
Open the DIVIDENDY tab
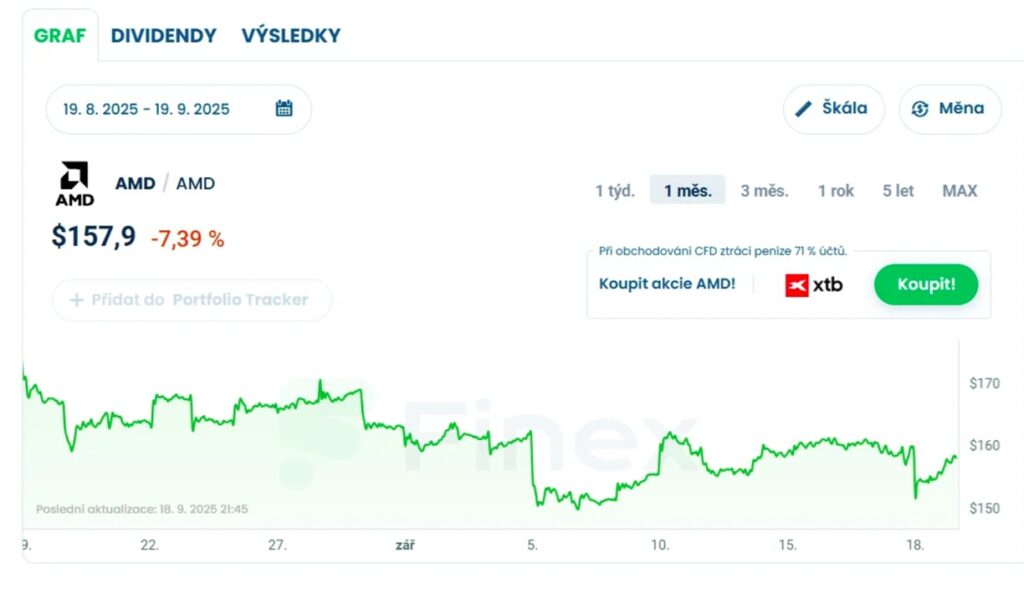click(x=163, y=36)
